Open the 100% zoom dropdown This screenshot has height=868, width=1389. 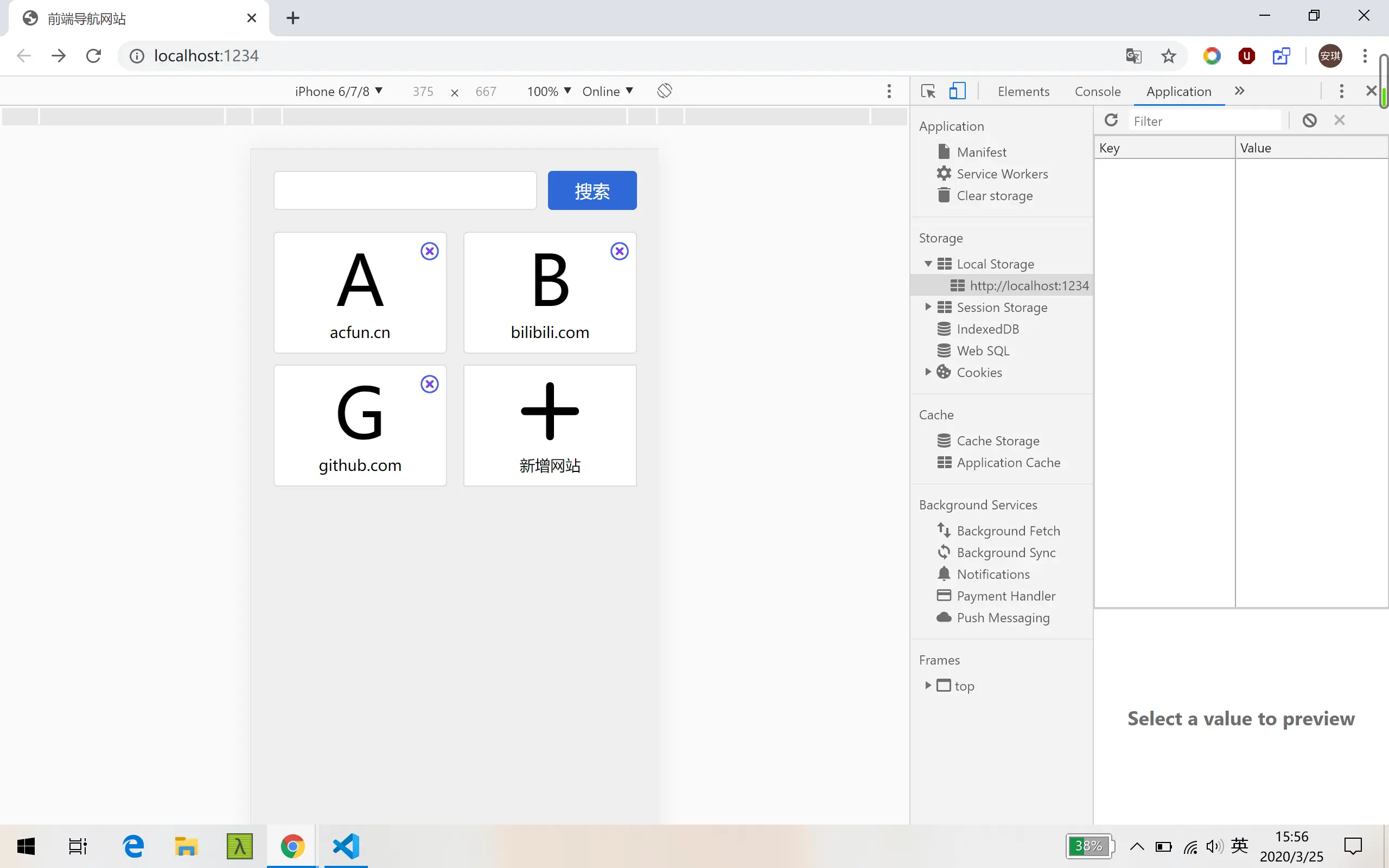click(x=548, y=91)
